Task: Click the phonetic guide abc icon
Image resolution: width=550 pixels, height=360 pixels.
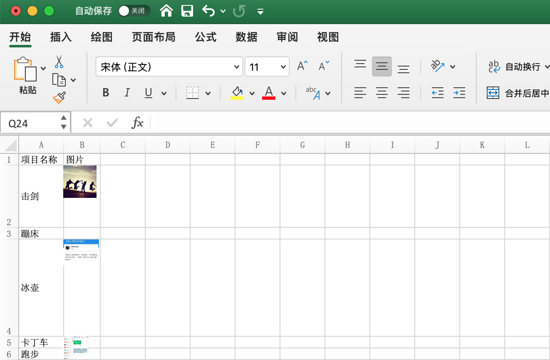Action: tap(313, 93)
